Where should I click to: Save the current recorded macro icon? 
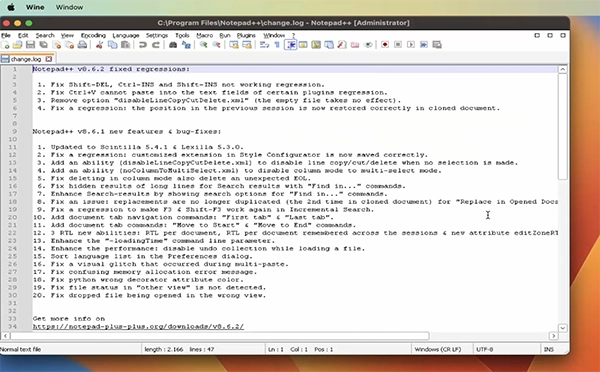click(x=437, y=45)
